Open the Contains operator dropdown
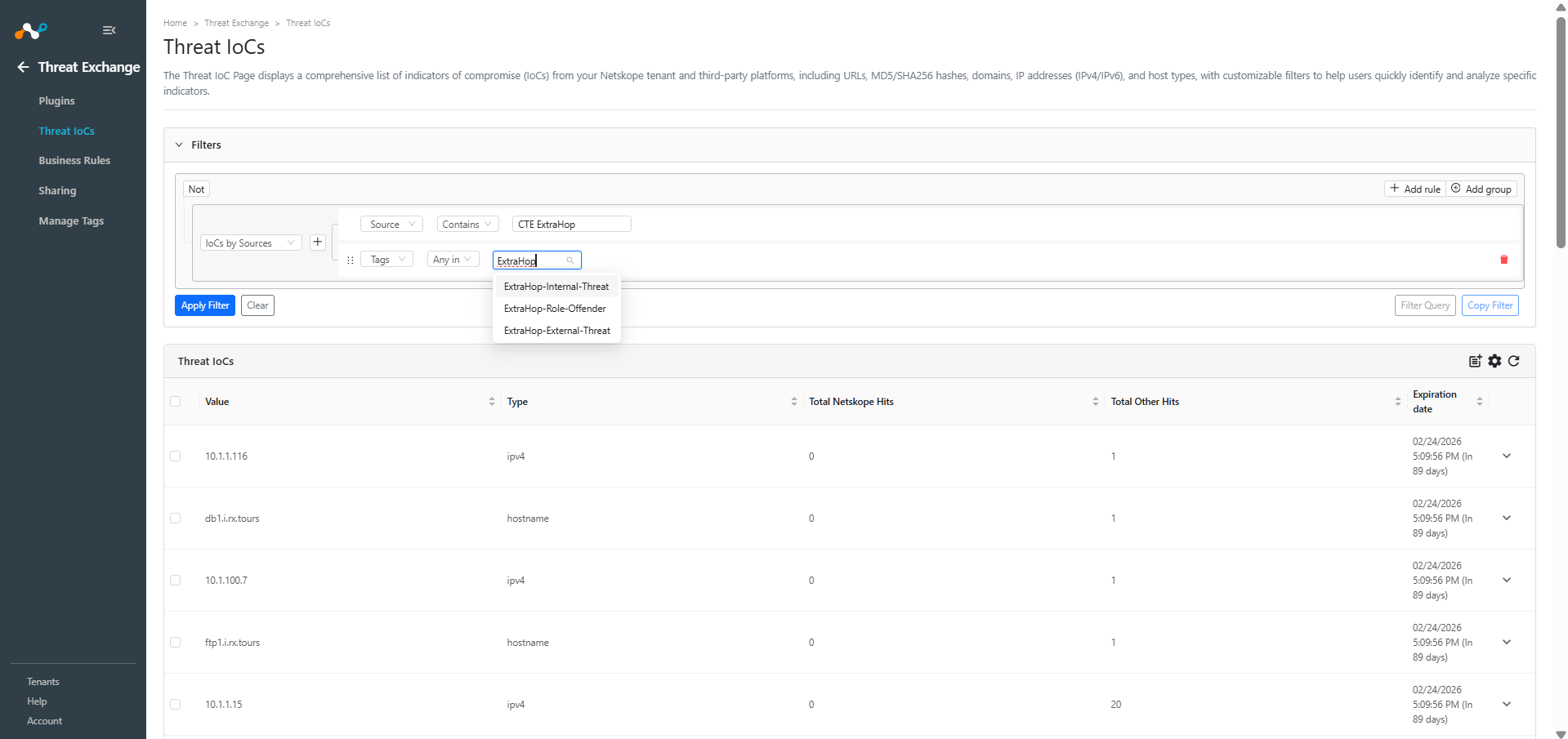The height and width of the screenshot is (739, 1568). point(467,225)
